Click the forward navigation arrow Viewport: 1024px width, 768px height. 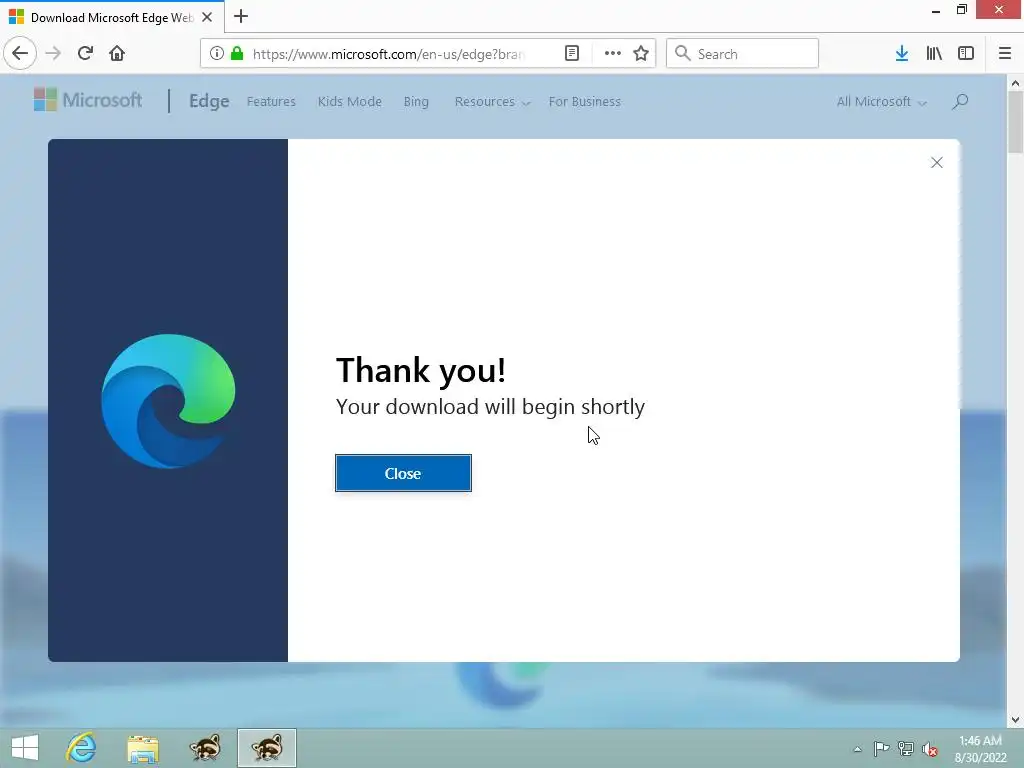click(x=53, y=53)
